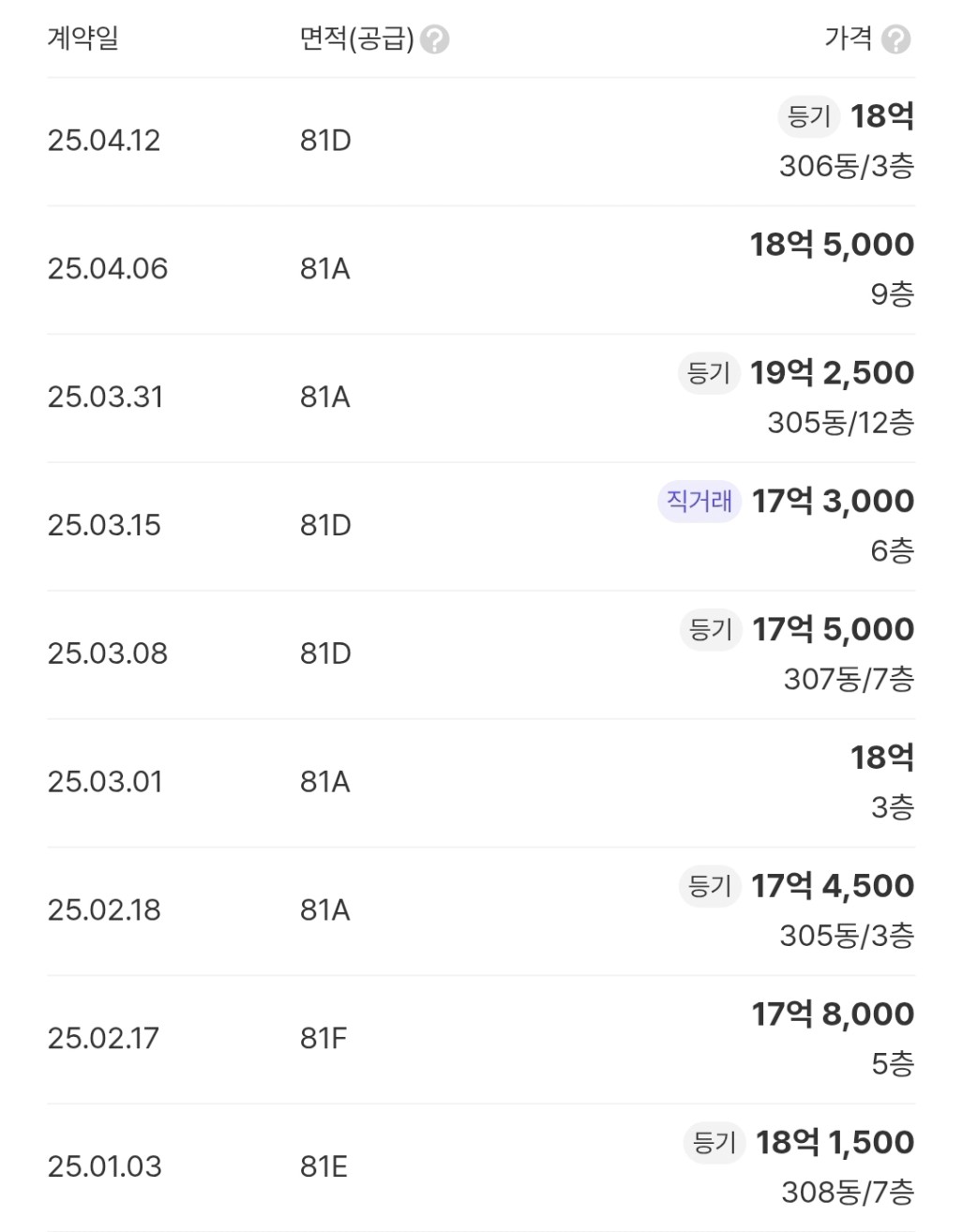Select the 81E area entry
962x1232 pixels.
pos(323,1167)
